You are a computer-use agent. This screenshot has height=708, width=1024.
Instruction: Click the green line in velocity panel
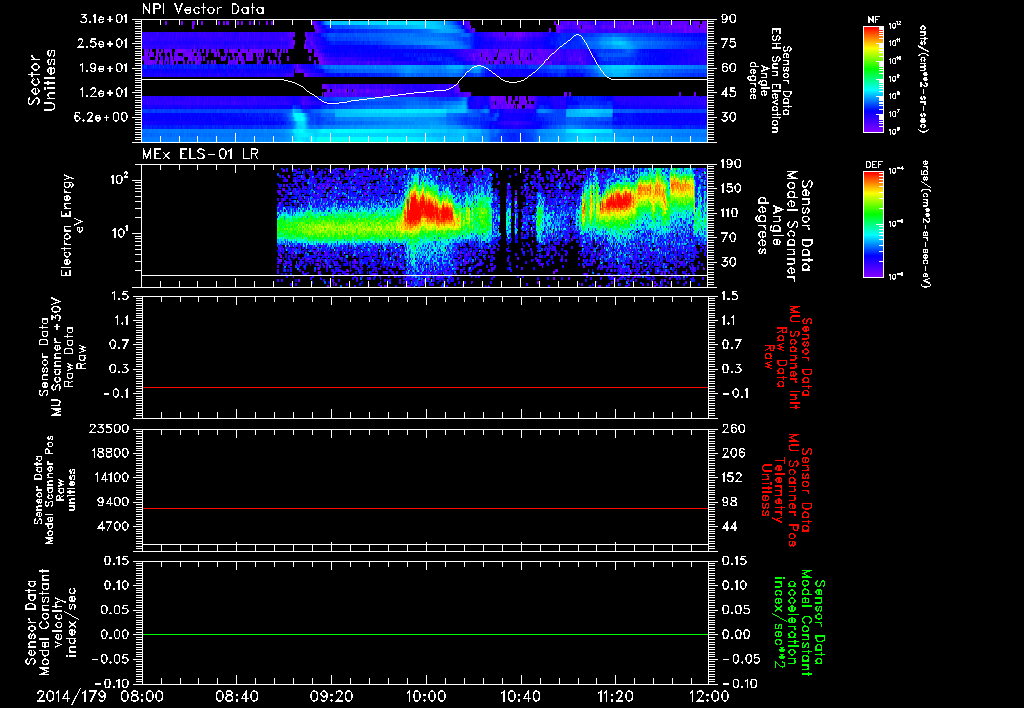pyautogui.click(x=424, y=634)
